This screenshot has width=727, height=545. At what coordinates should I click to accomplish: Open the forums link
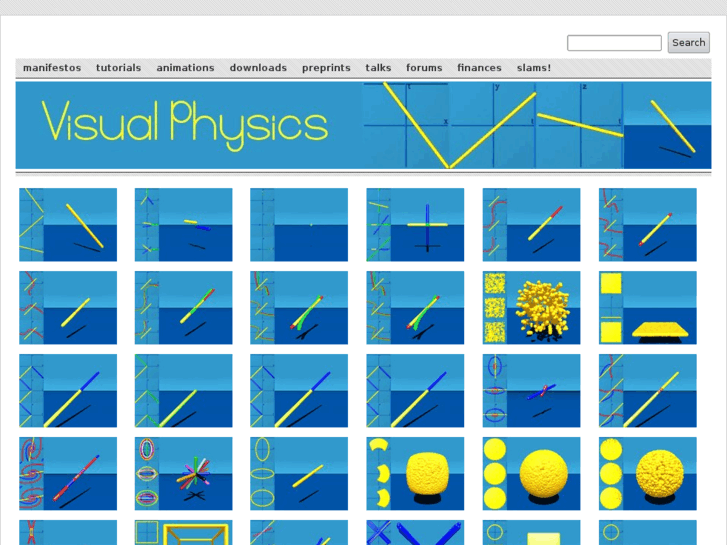click(424, 68)
